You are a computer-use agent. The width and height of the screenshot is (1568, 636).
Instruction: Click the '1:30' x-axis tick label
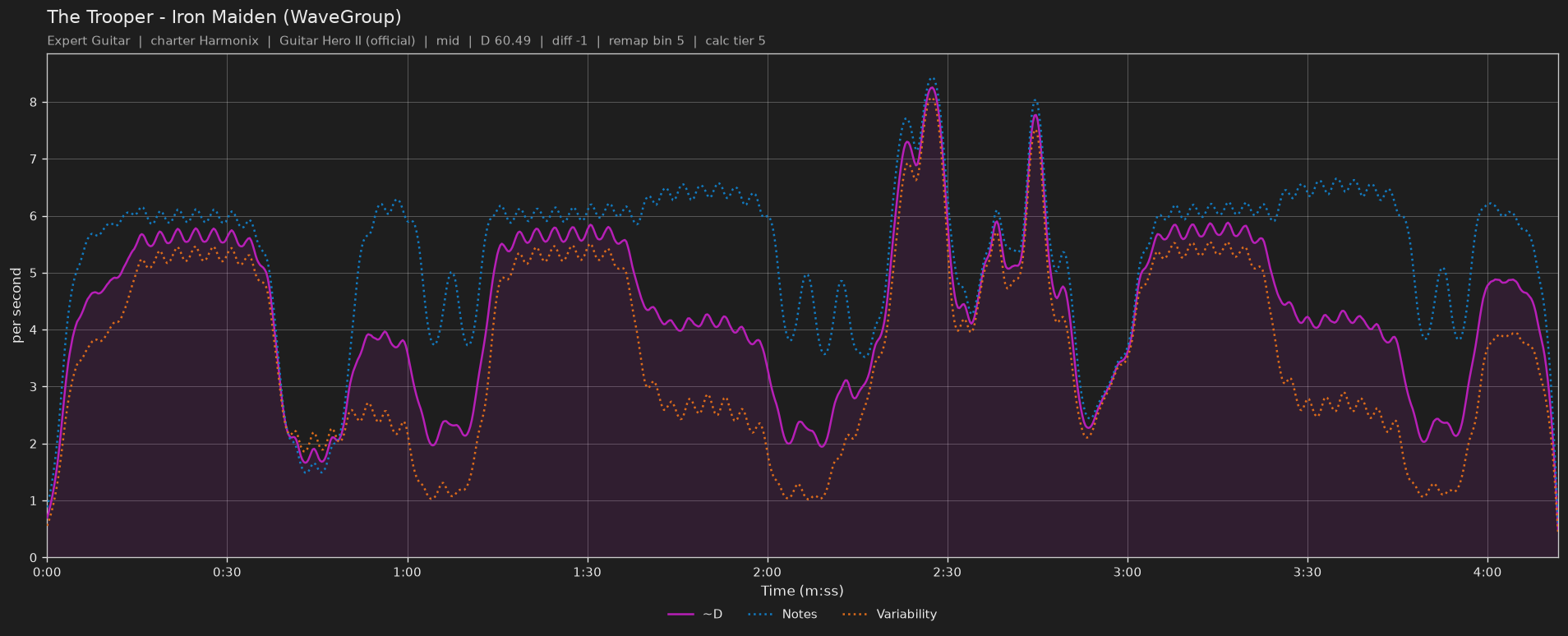[587, 572]
